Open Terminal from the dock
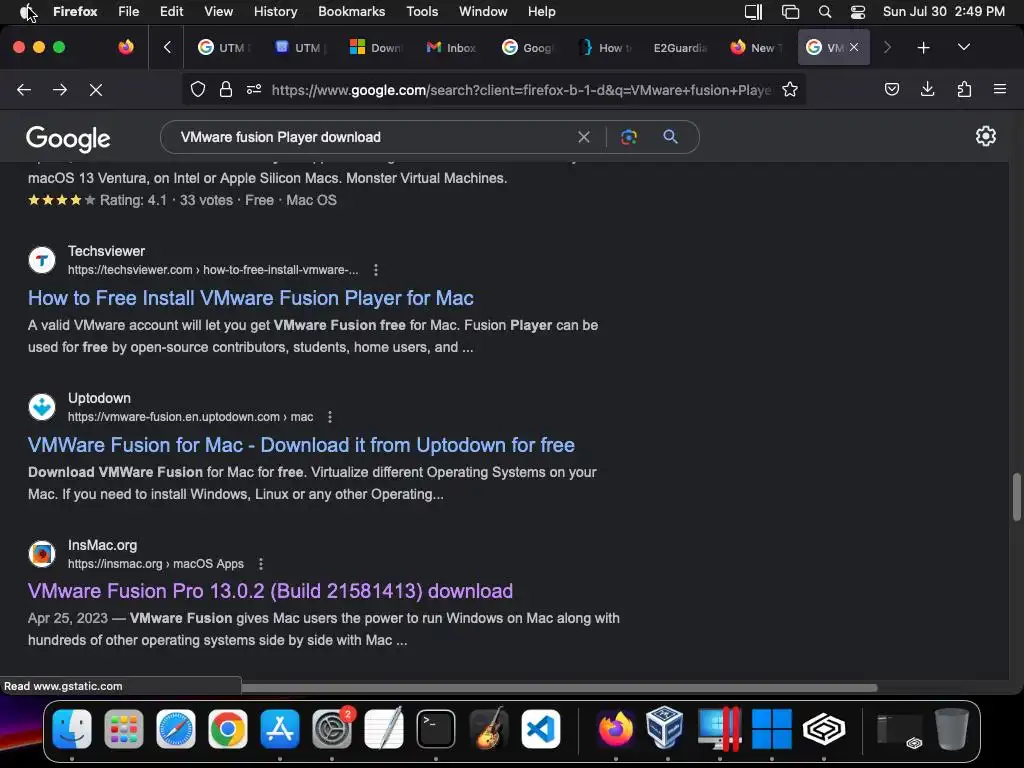Image resolution: width=1024 pixels, height=768 pixels. pos(436,729)
